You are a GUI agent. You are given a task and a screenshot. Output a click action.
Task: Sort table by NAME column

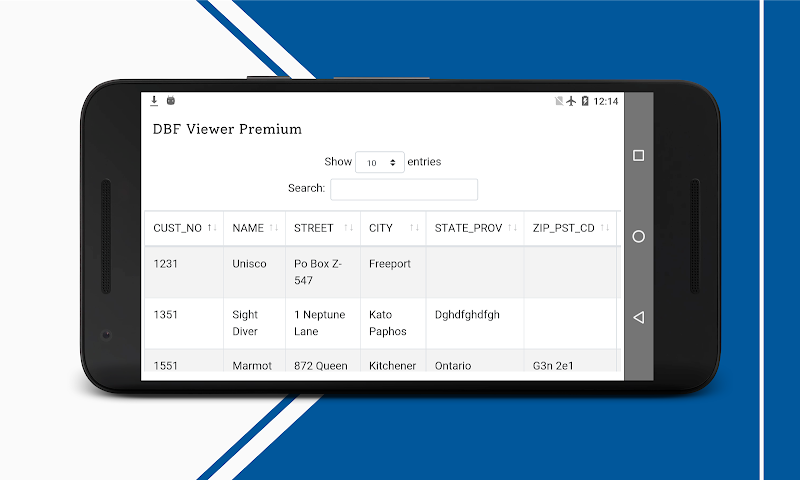click(255, 228)
